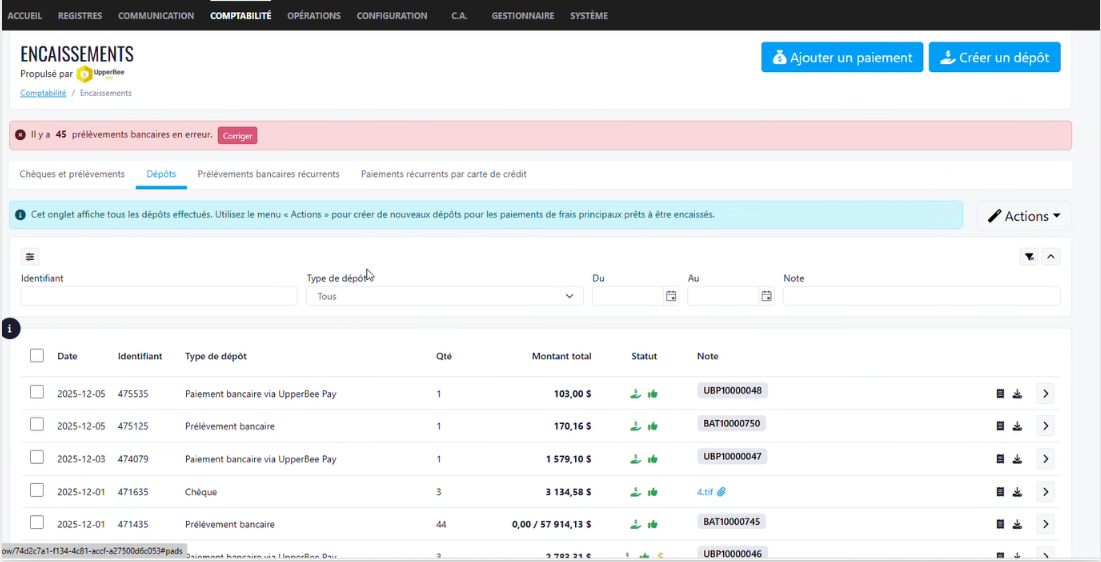1101x562 pixels.
Task: Click the thumbs-up status icon for 475535
Action: [653, 394]
